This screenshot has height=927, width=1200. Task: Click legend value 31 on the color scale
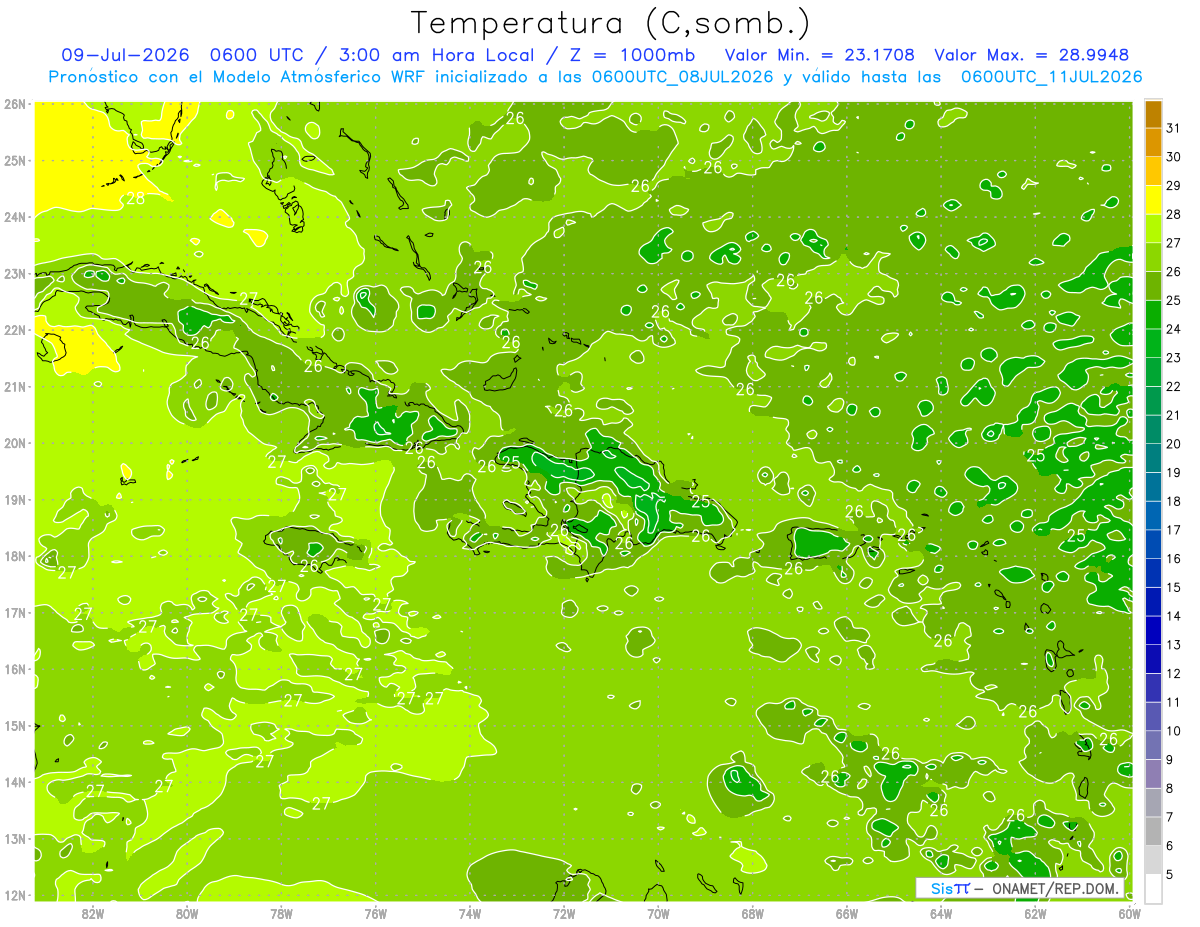coord(1174,128)
